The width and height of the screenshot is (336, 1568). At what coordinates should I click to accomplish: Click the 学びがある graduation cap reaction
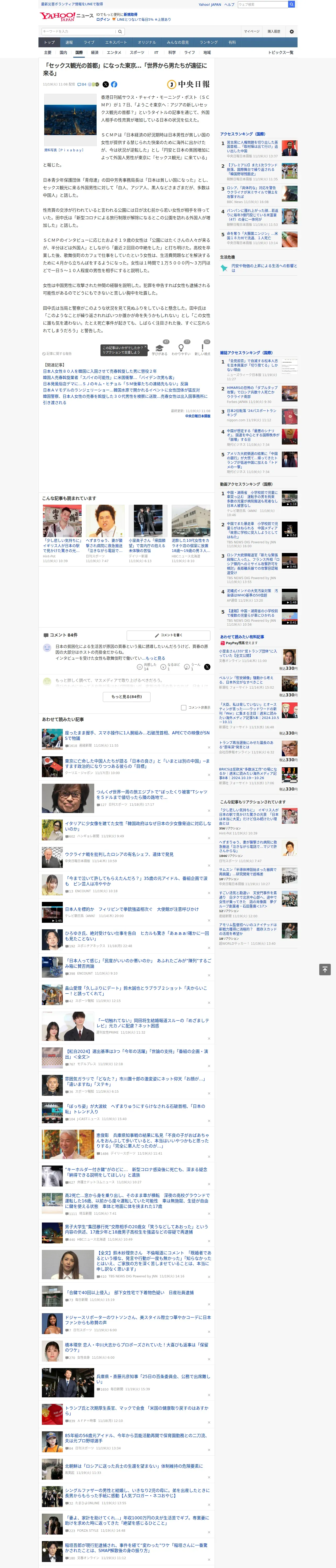160,348
